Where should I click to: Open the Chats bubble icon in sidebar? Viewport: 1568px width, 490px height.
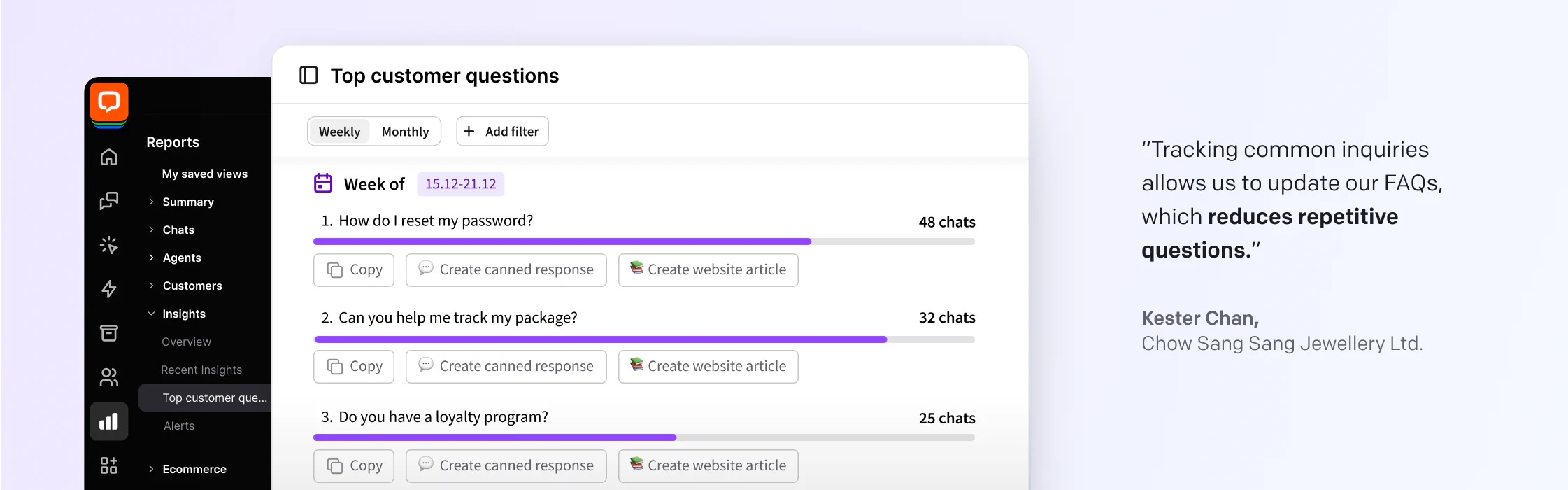(109, 201)
